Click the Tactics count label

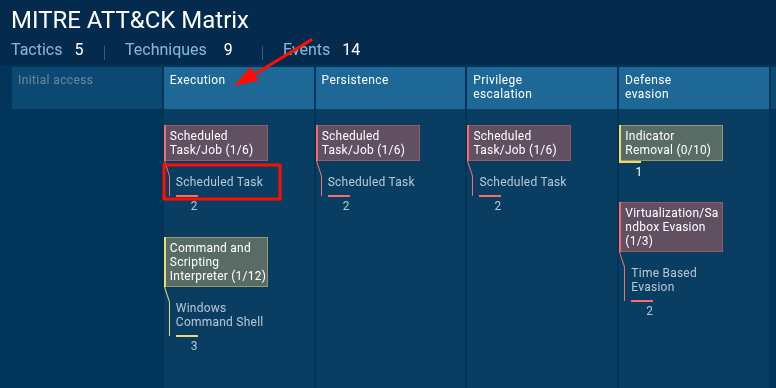point(37,49)
